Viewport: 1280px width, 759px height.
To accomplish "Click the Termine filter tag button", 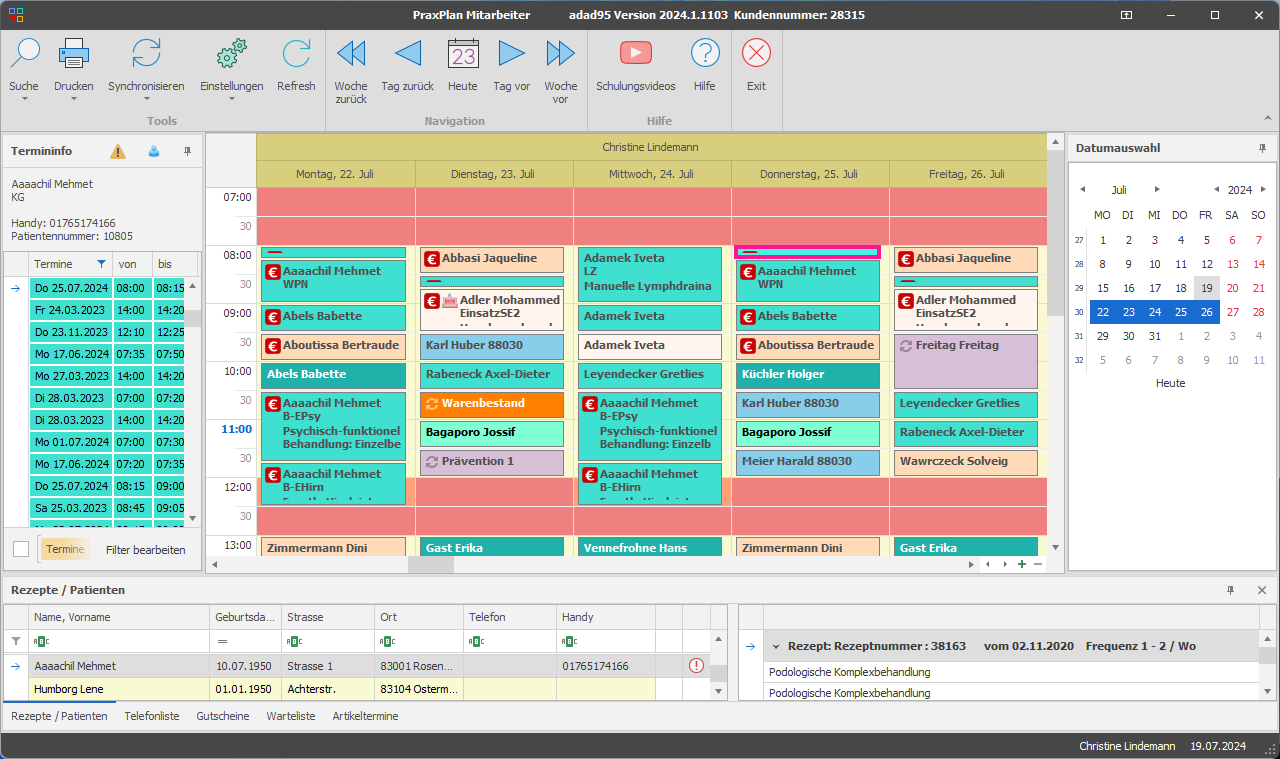I will tap(65, 549).
